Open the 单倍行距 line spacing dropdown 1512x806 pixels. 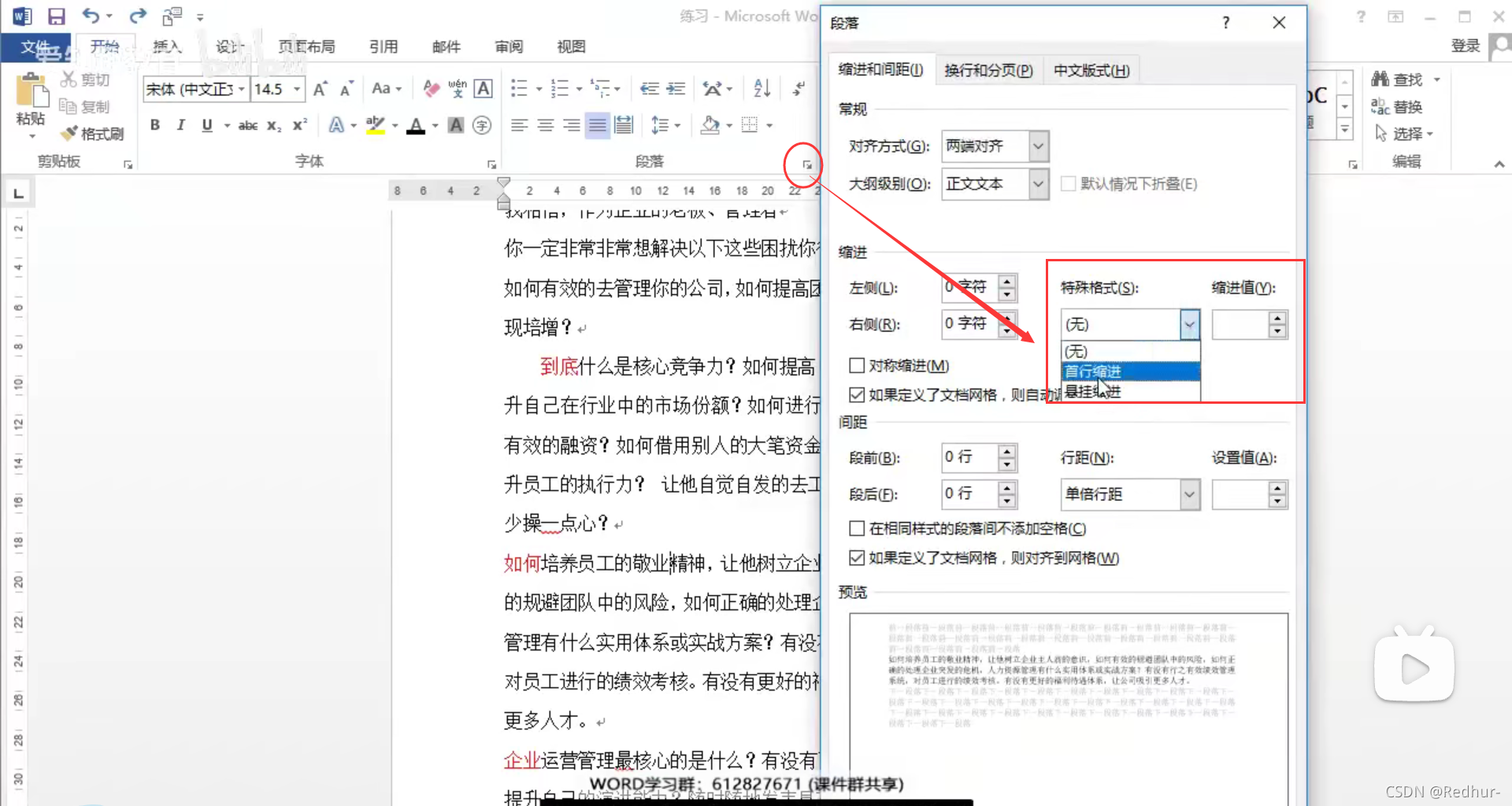pos(1190,494)
